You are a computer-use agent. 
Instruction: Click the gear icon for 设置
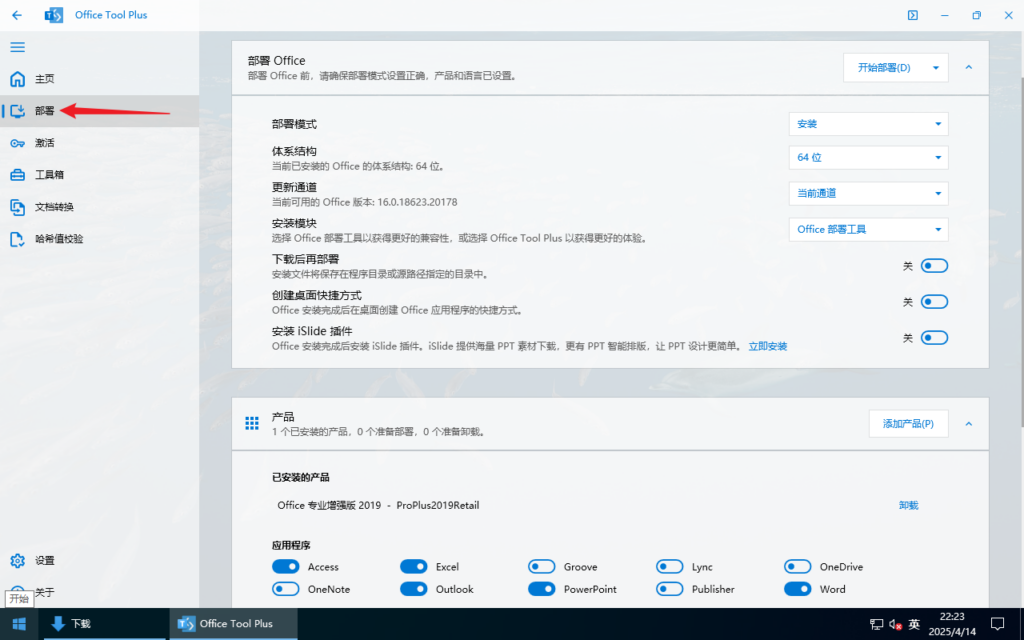[18, 560]
